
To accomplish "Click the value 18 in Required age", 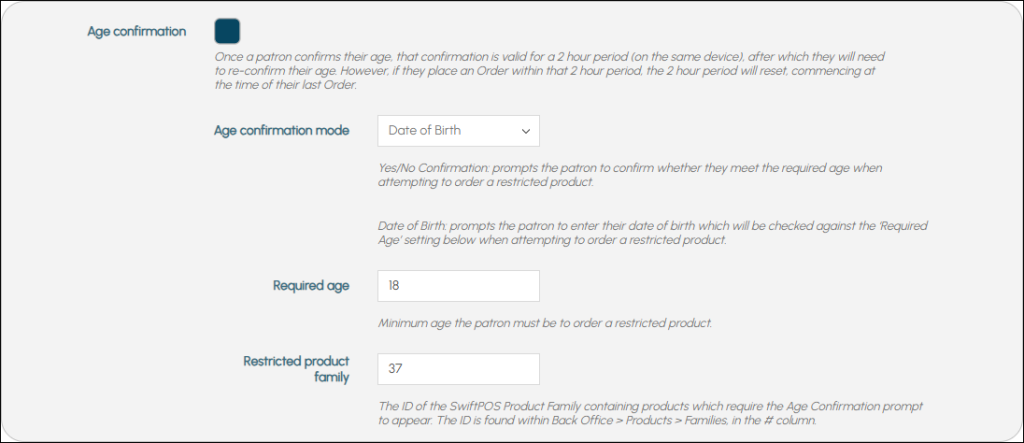I will [396, 286].
